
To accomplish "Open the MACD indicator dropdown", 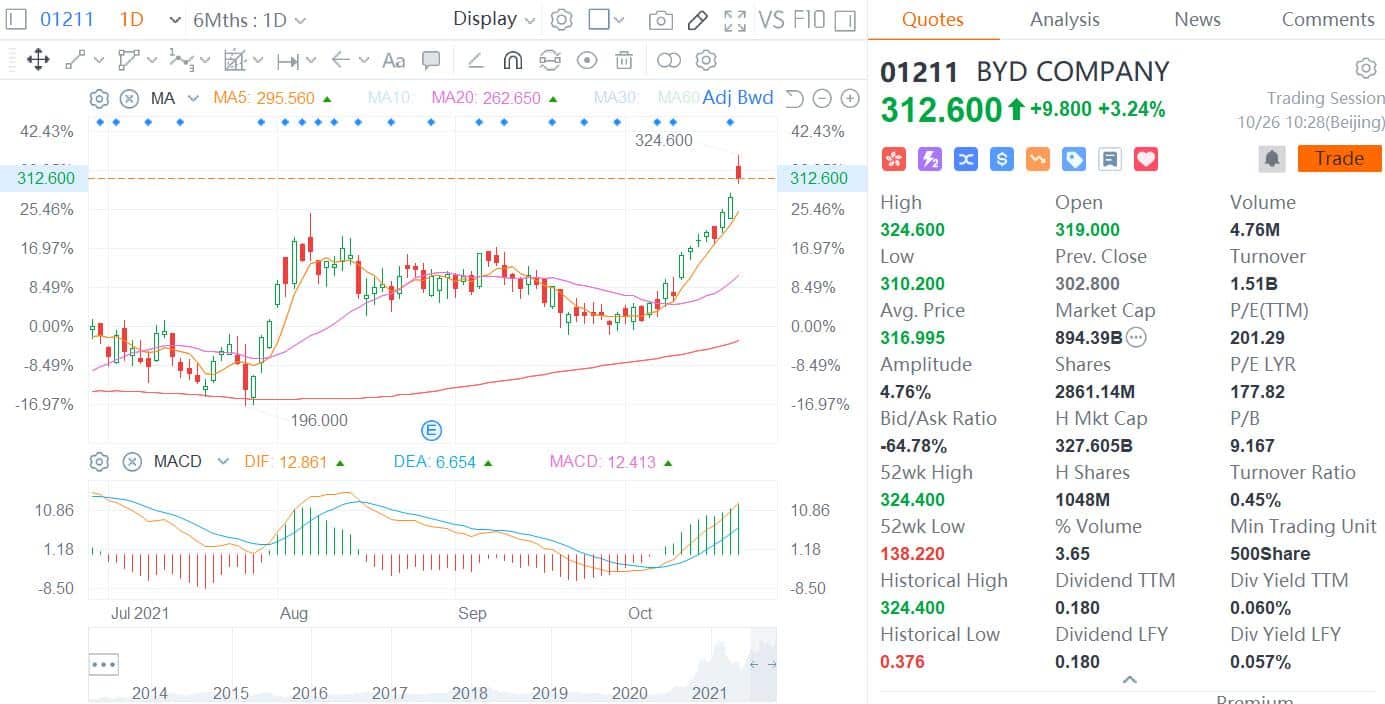I will click(221, 461).
